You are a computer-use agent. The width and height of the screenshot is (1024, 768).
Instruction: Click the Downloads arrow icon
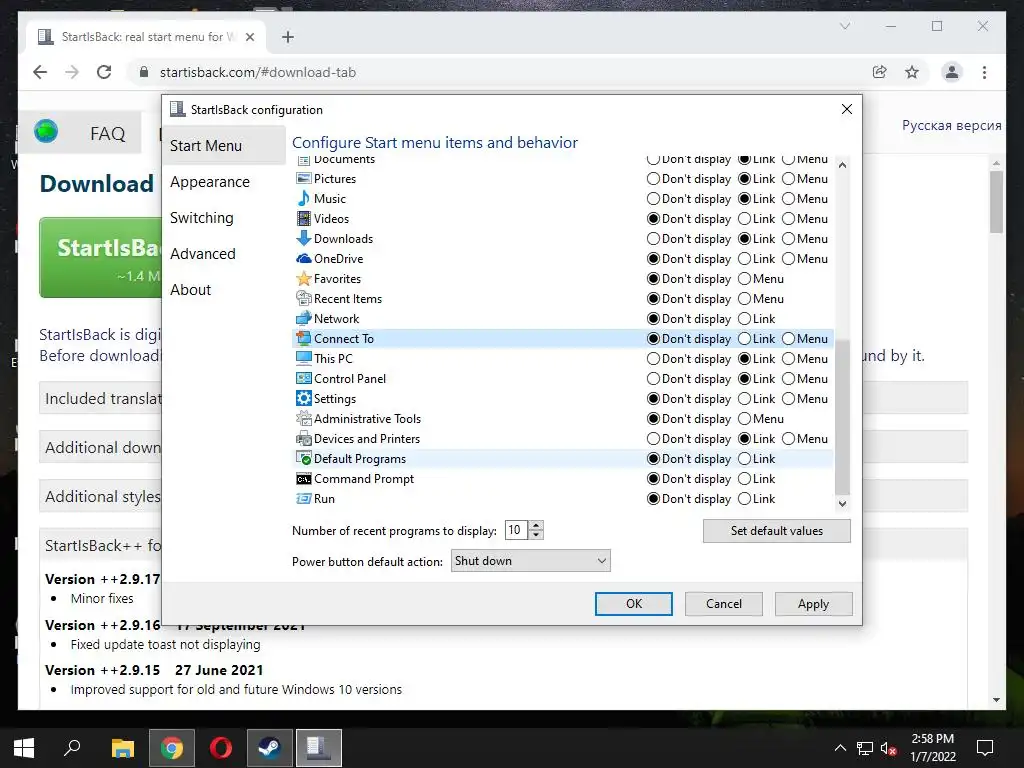pyautogui.click(x=304, y=238)
